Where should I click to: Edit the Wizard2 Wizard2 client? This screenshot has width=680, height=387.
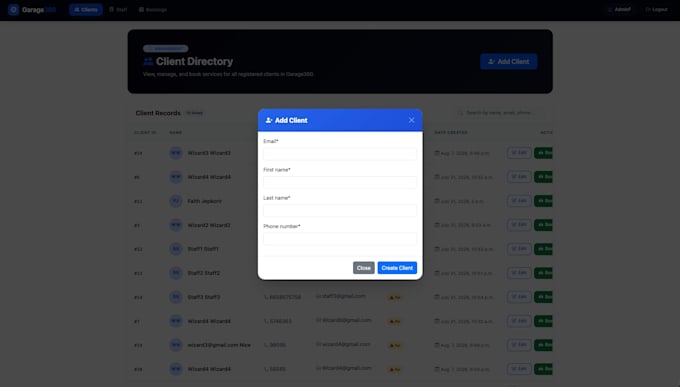519,225
